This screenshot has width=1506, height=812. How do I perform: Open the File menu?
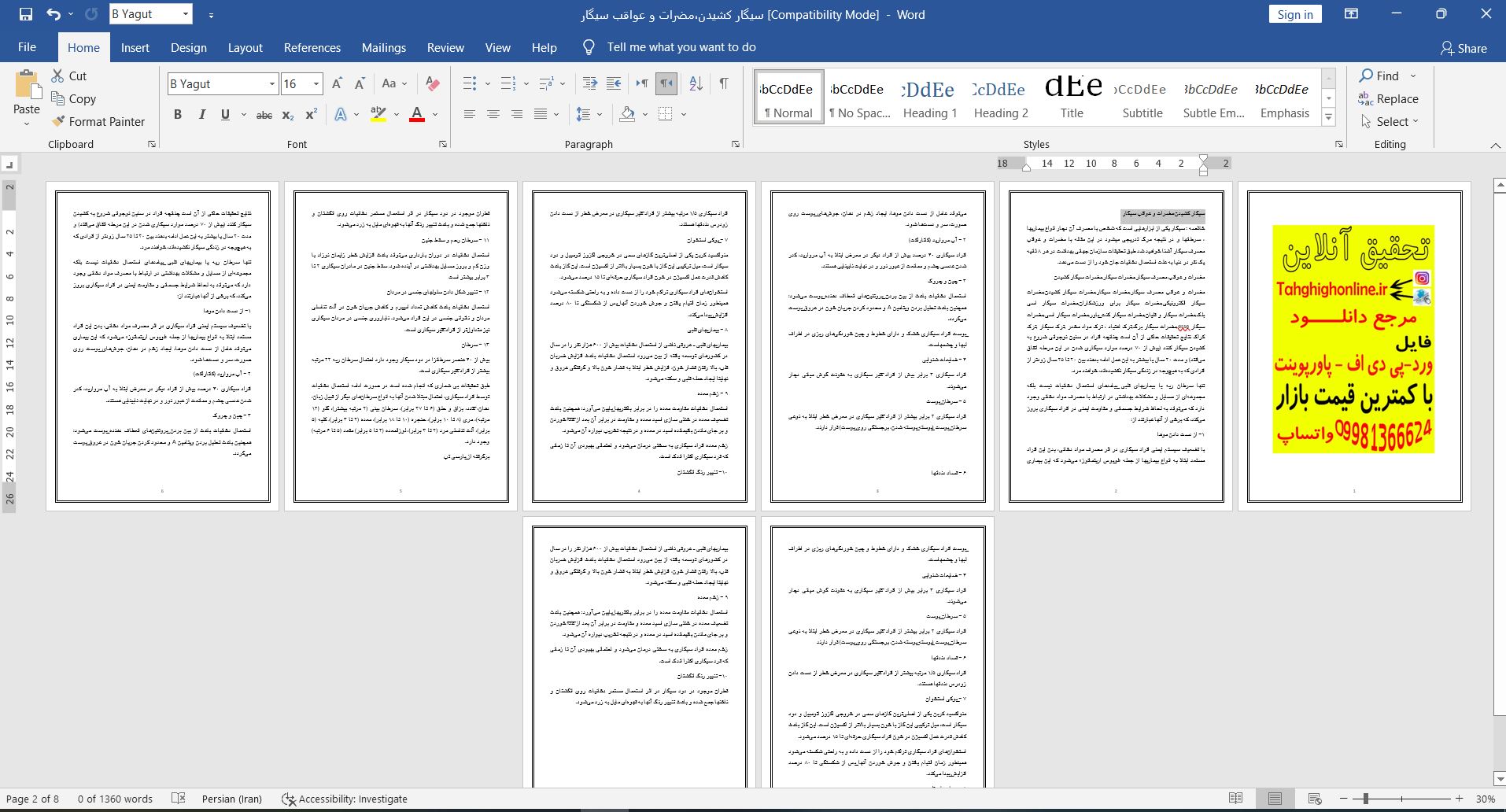[27, 47]
